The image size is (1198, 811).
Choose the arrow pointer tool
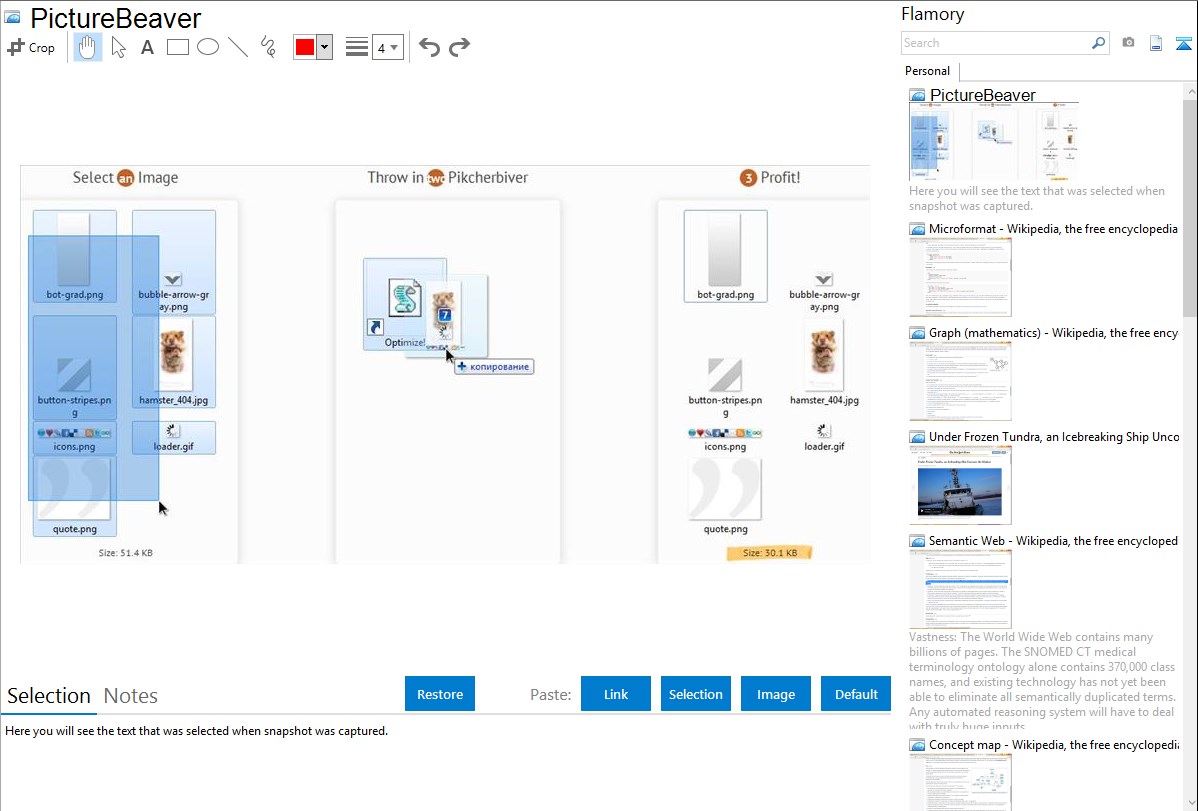pos(118,47)
